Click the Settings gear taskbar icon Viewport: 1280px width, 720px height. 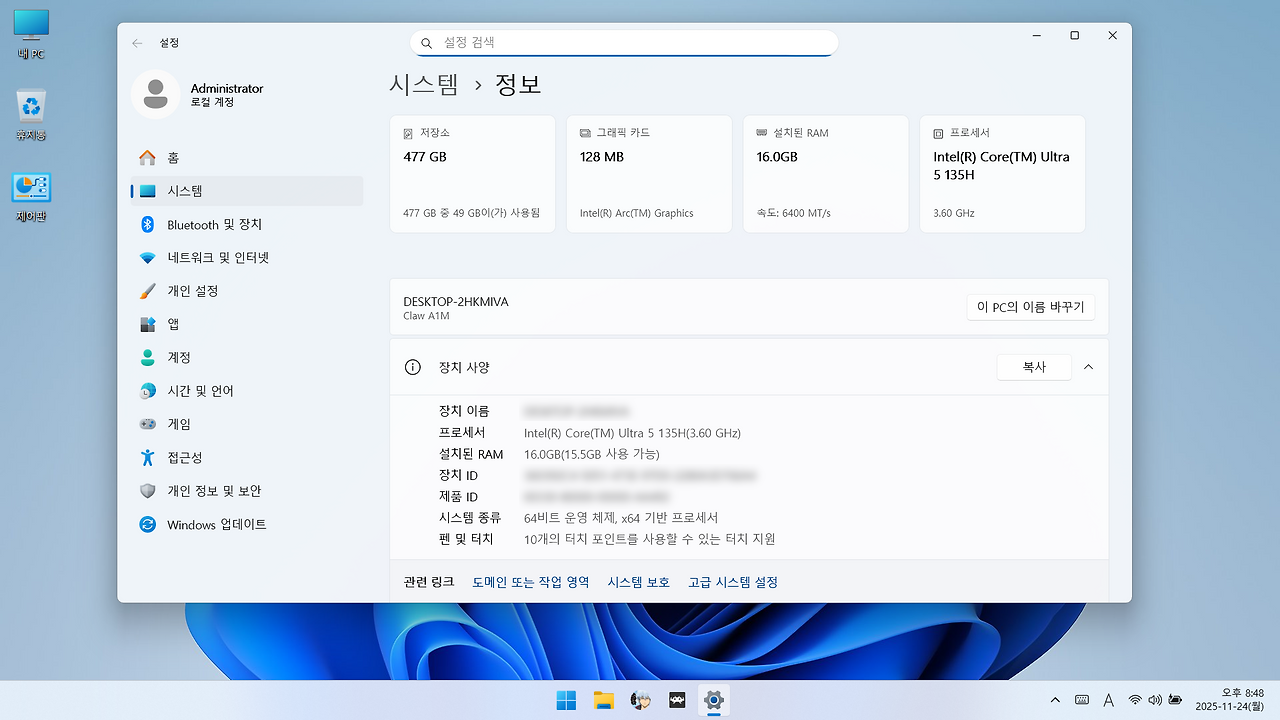pos(713,700)
